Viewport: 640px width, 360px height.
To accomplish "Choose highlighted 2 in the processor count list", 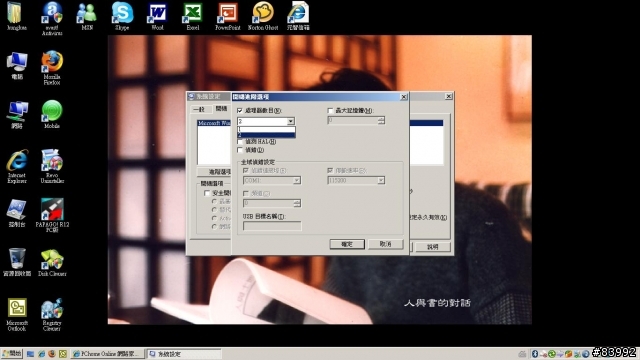I will (x=266, y=135).
